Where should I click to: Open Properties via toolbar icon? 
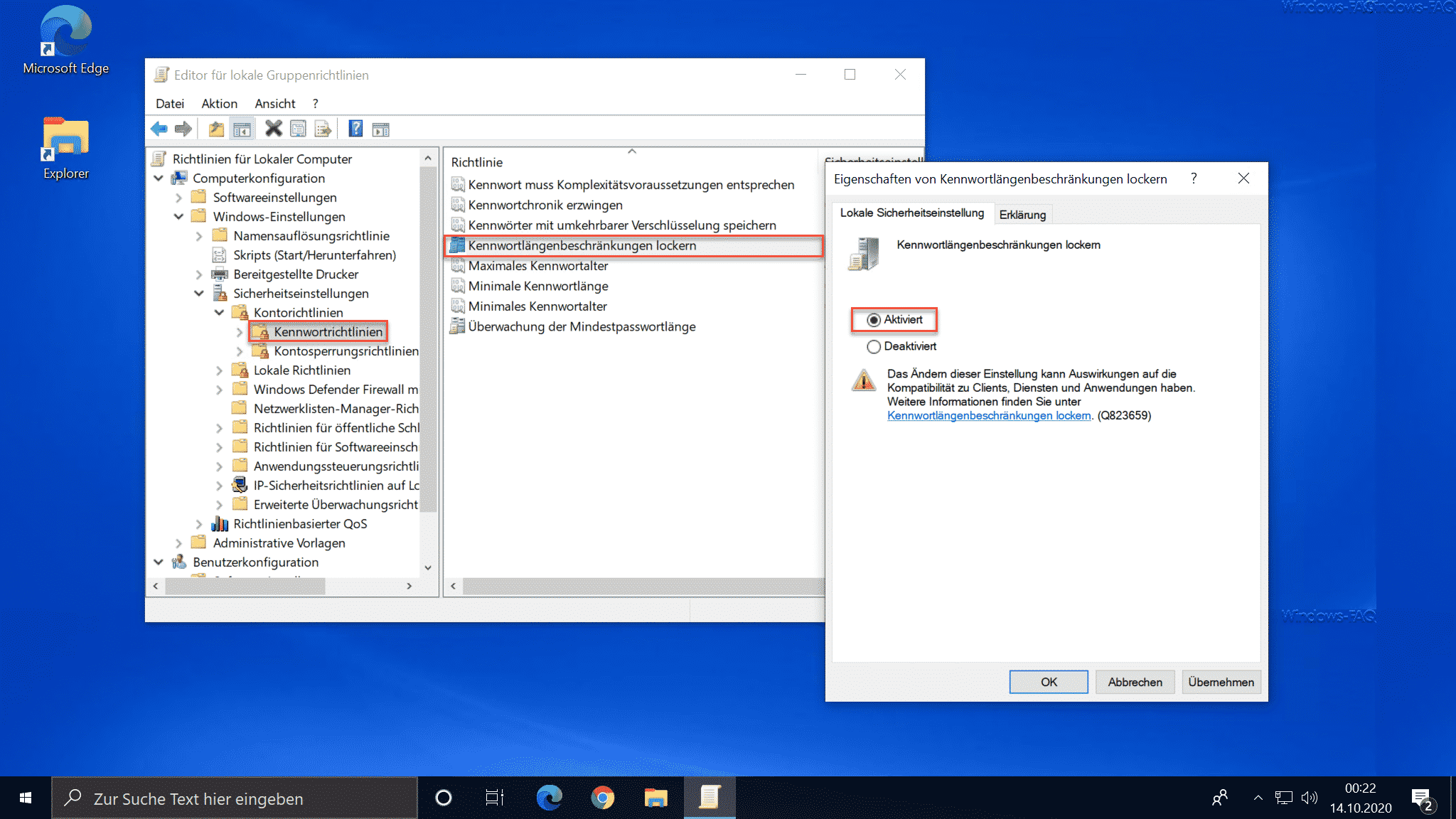(298, 129)
